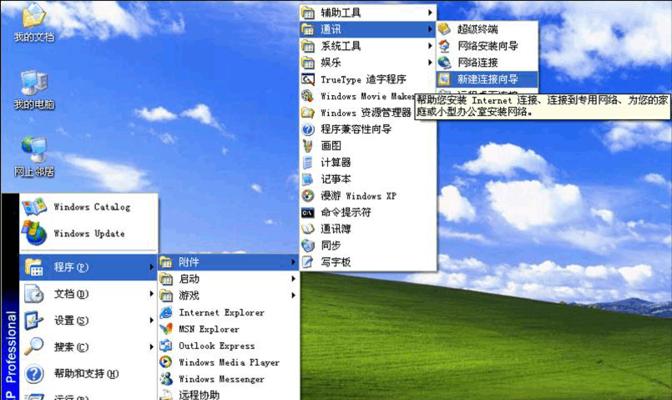The width and height of the screenshot is (672, 400).
Task: Expand 游戏 submenu arrow
Action: (293, 295)
